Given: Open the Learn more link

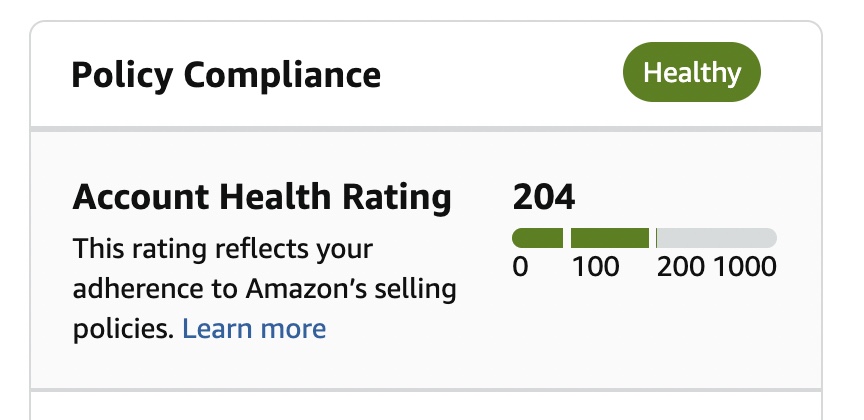Looking at the screenshot, I should (x=254, y=328).
